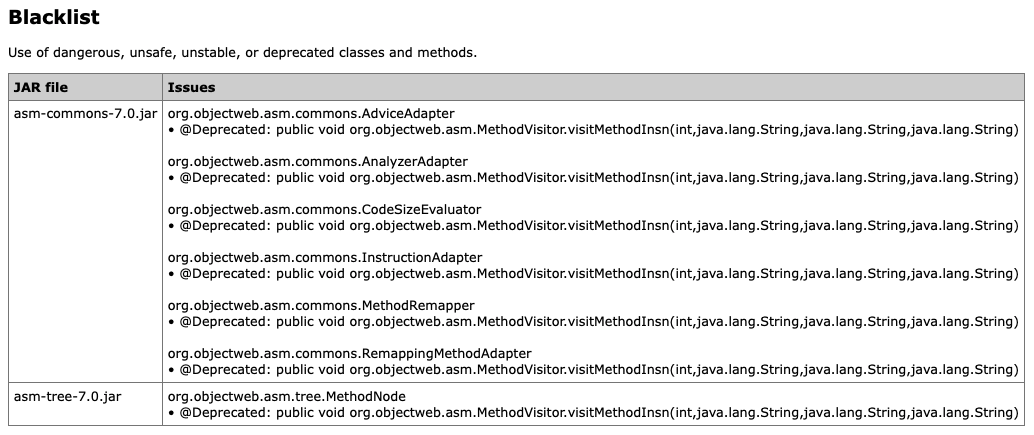The image size is (1034, 435).
Task: Click the @Deprecated line under RemappingMethodAdapter
Action: (593, 369)
